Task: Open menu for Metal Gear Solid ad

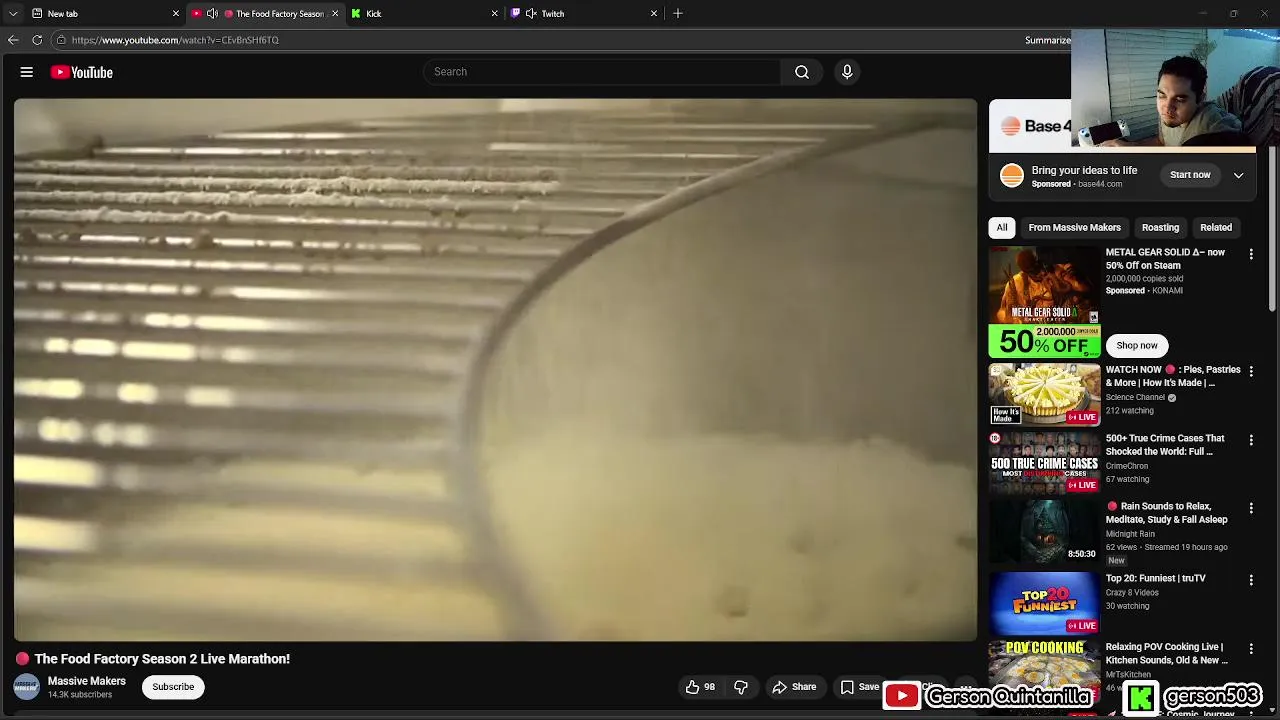Action: (1251, 254)
